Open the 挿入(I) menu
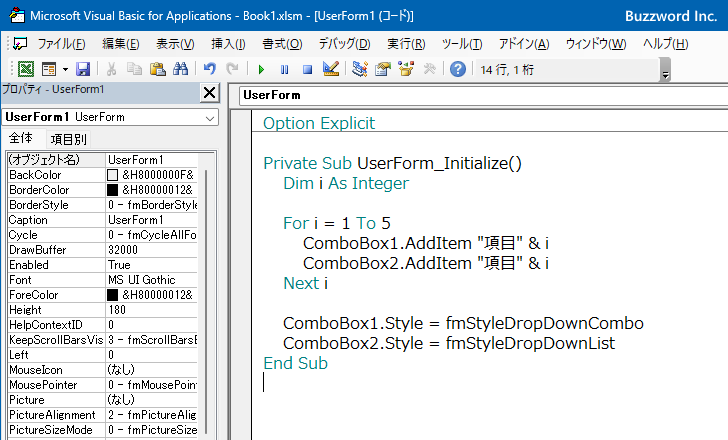728x440 pixels. tap(228, 44)
